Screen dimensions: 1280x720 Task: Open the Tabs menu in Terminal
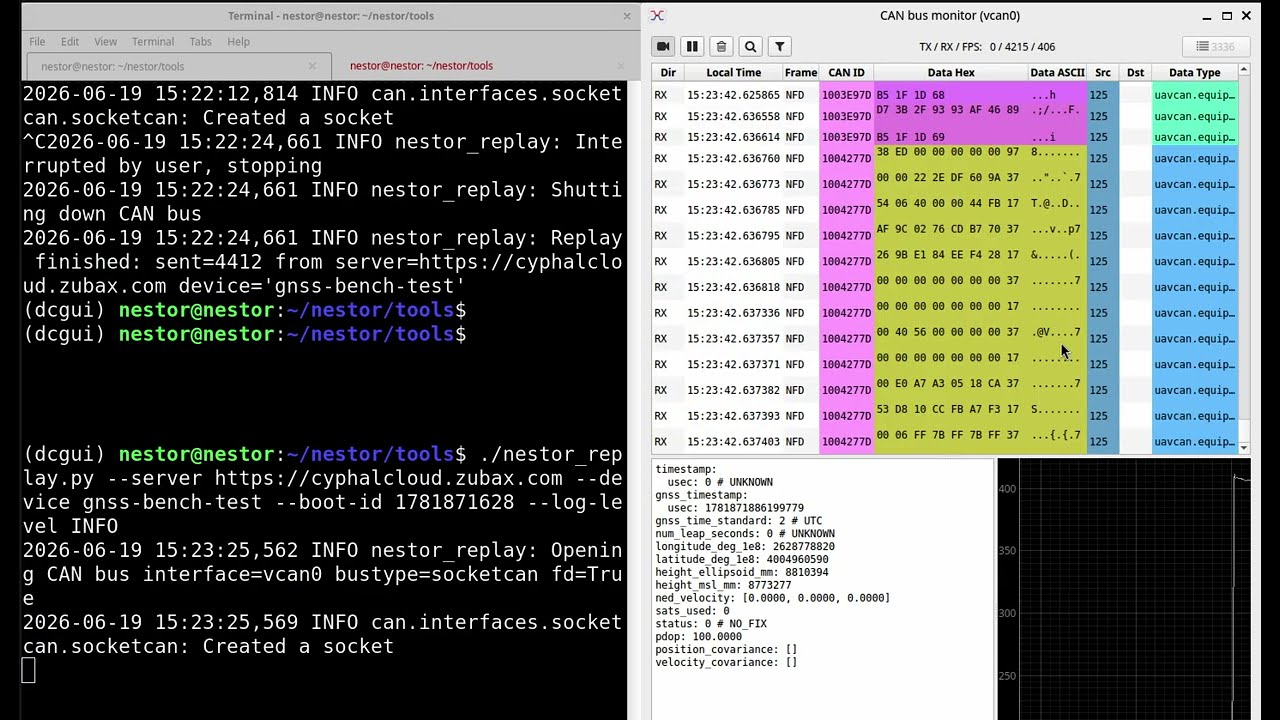201,41
